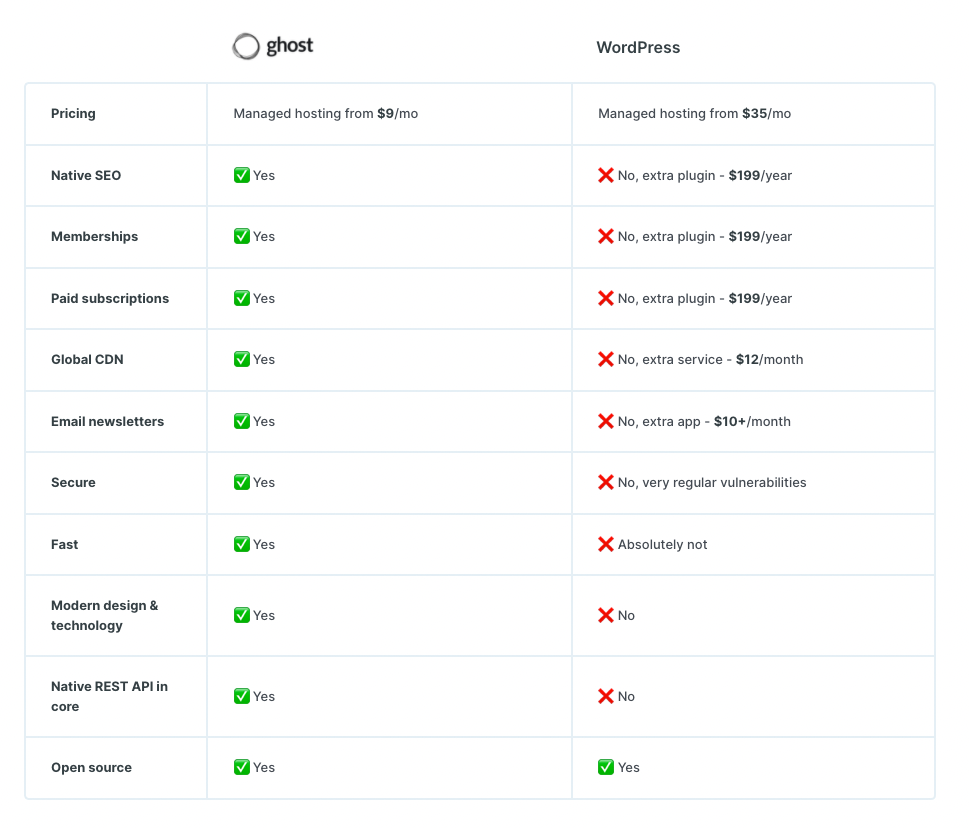
Task: Click the Open source row label
Action: coord(91,767)
